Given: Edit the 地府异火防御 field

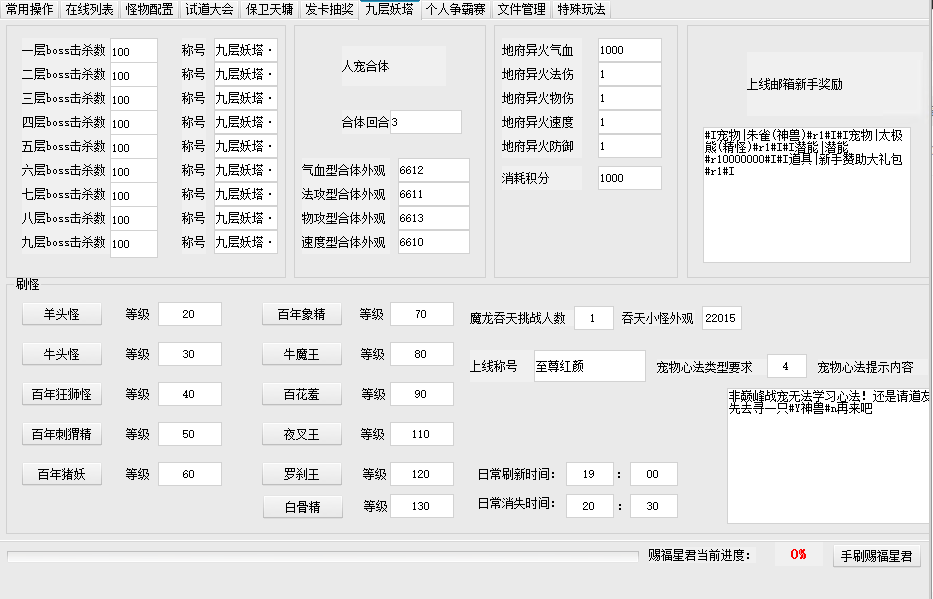Looking at the screenshot, I should click(x=630, y=146).
